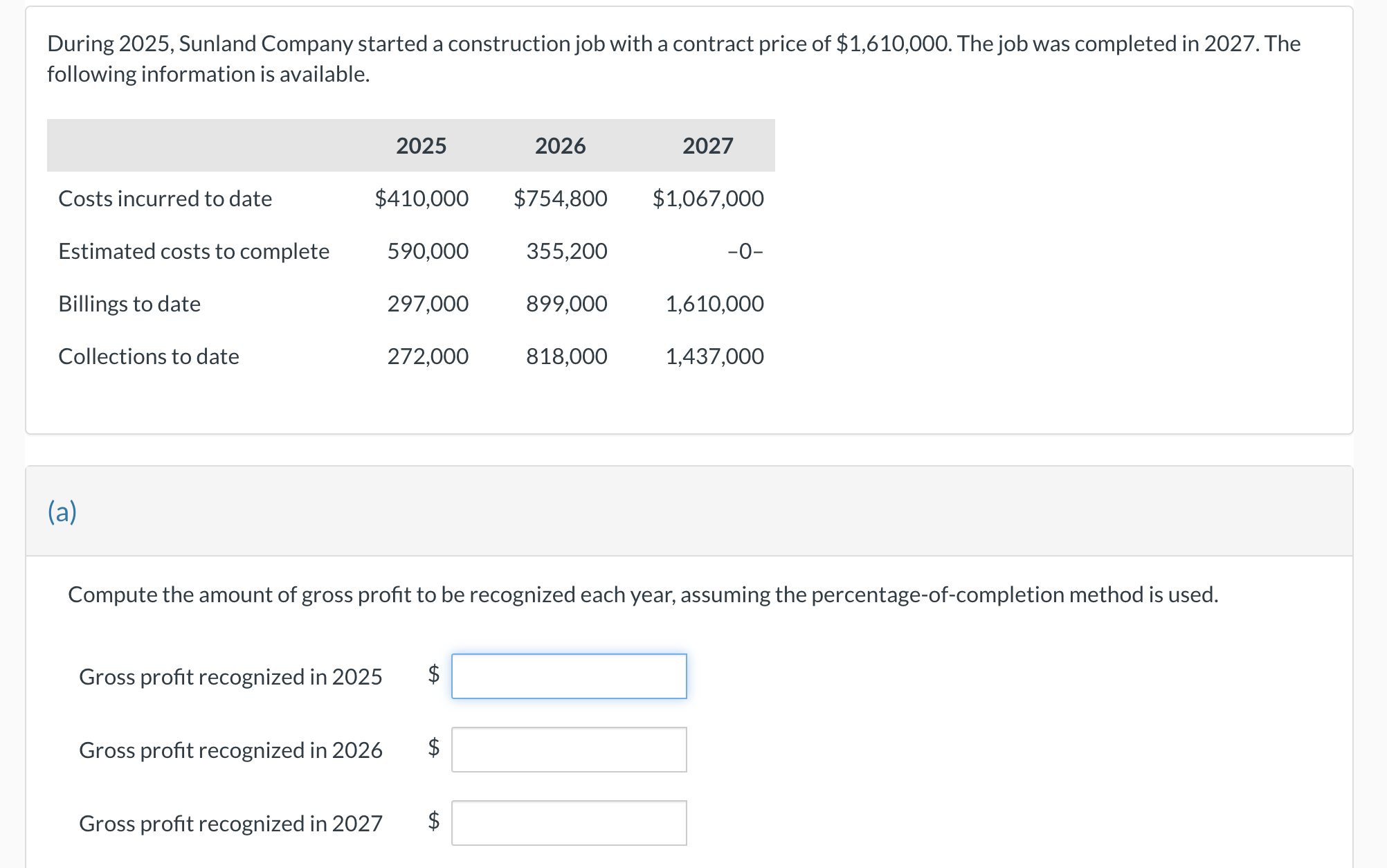Select the Collections to date row label
The height and width of the screenshot is (868, 1387).
tap(148, 356)
